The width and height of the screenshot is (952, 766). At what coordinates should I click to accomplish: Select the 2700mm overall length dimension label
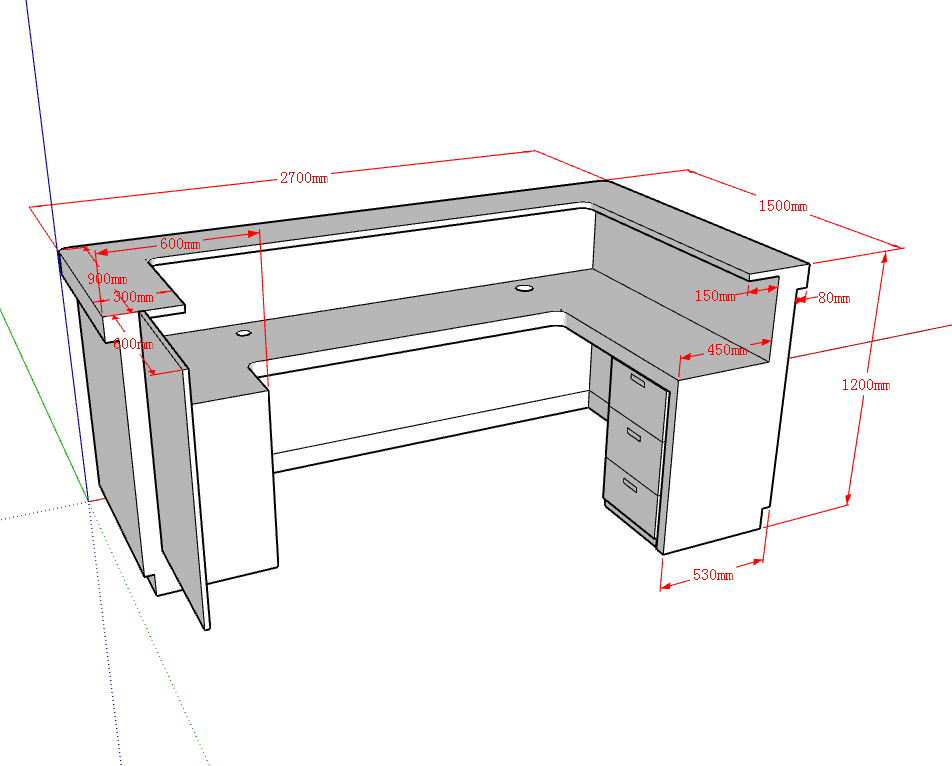click(304, 178)
